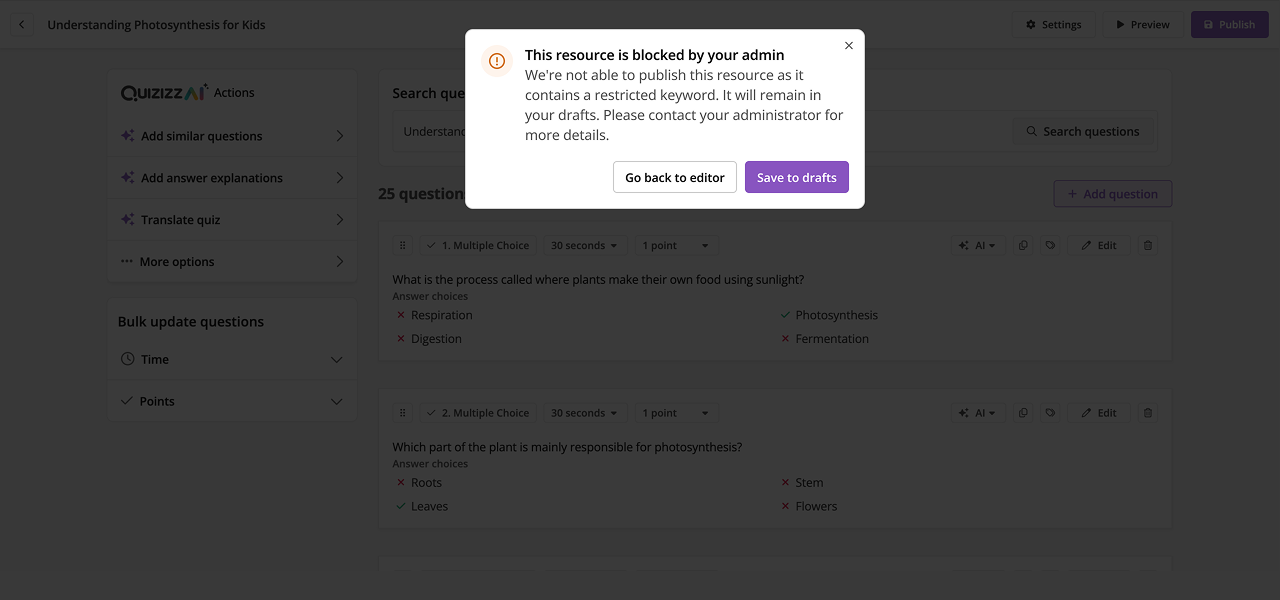Duplicate the first question using copy icon

1022,244
